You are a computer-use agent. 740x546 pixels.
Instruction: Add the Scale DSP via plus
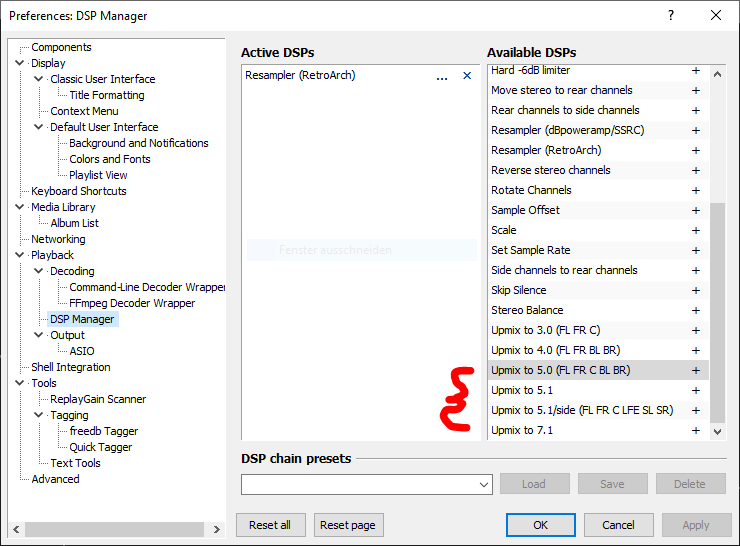tap(695, 230)
